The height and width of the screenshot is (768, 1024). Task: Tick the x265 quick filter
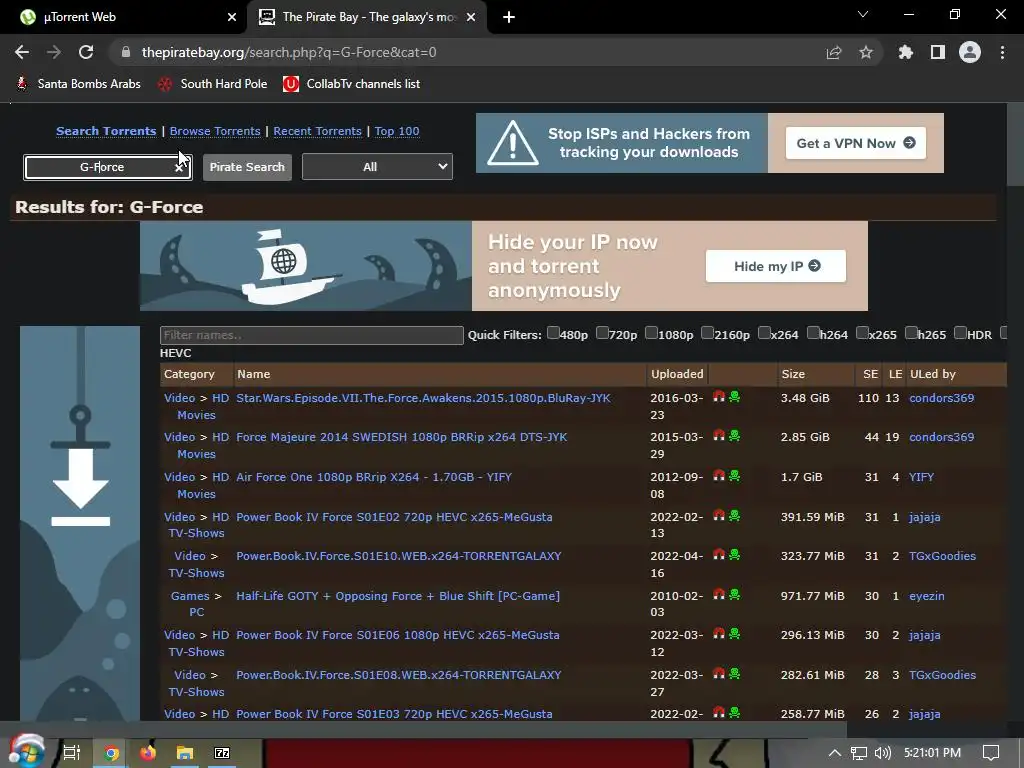tap(862, 333)
